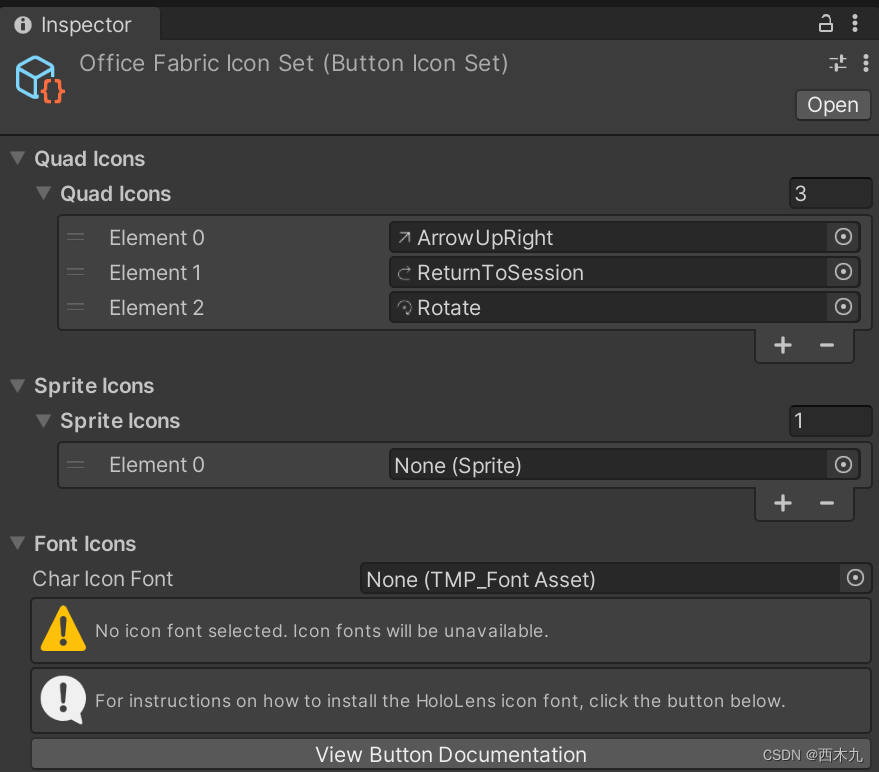Grab the drag handle of Quad Element 1
Screen dimensions: 879x772
point(75,272)
